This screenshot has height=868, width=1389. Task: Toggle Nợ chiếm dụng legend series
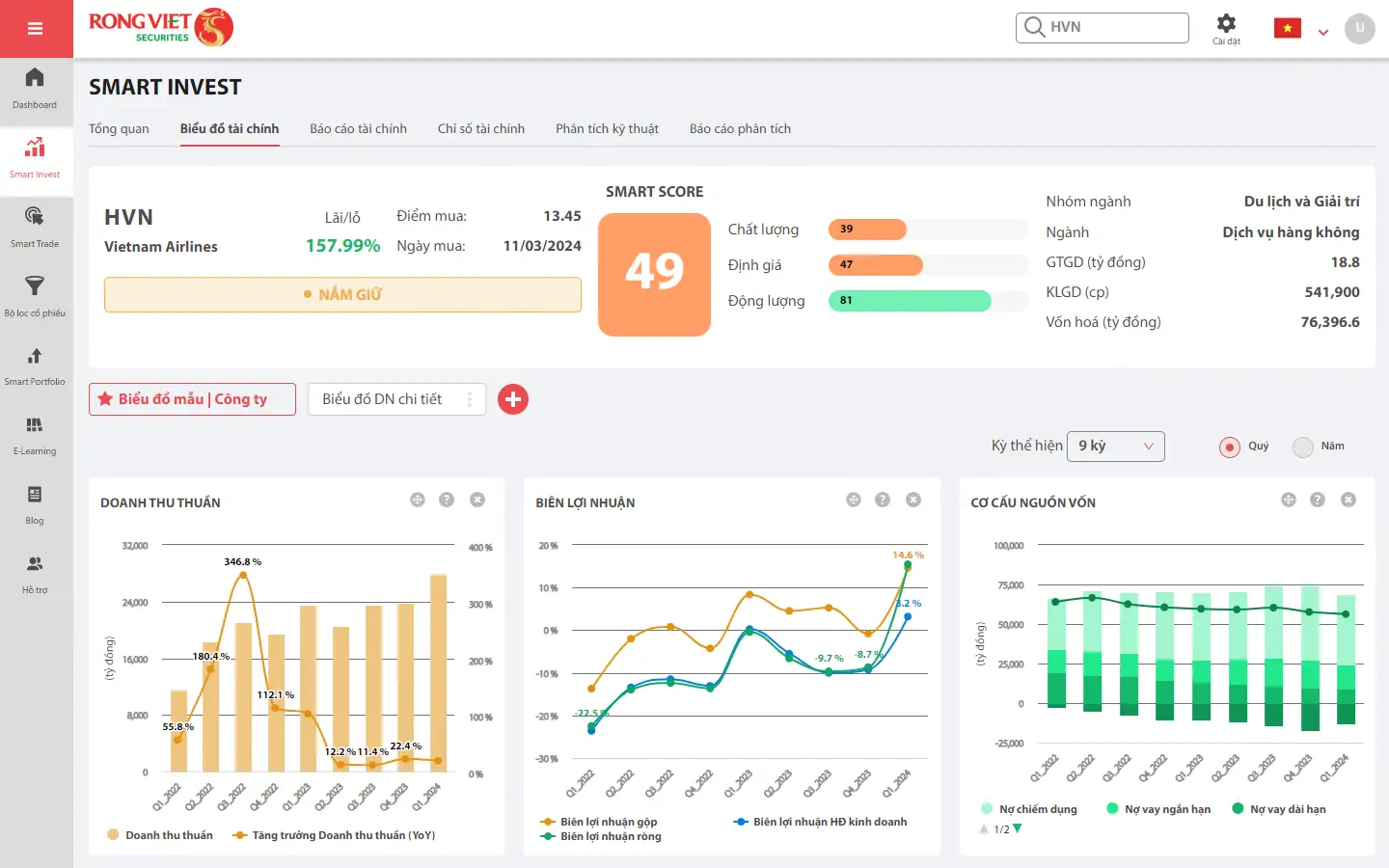pyautogui.click(x=1028, y=809)
